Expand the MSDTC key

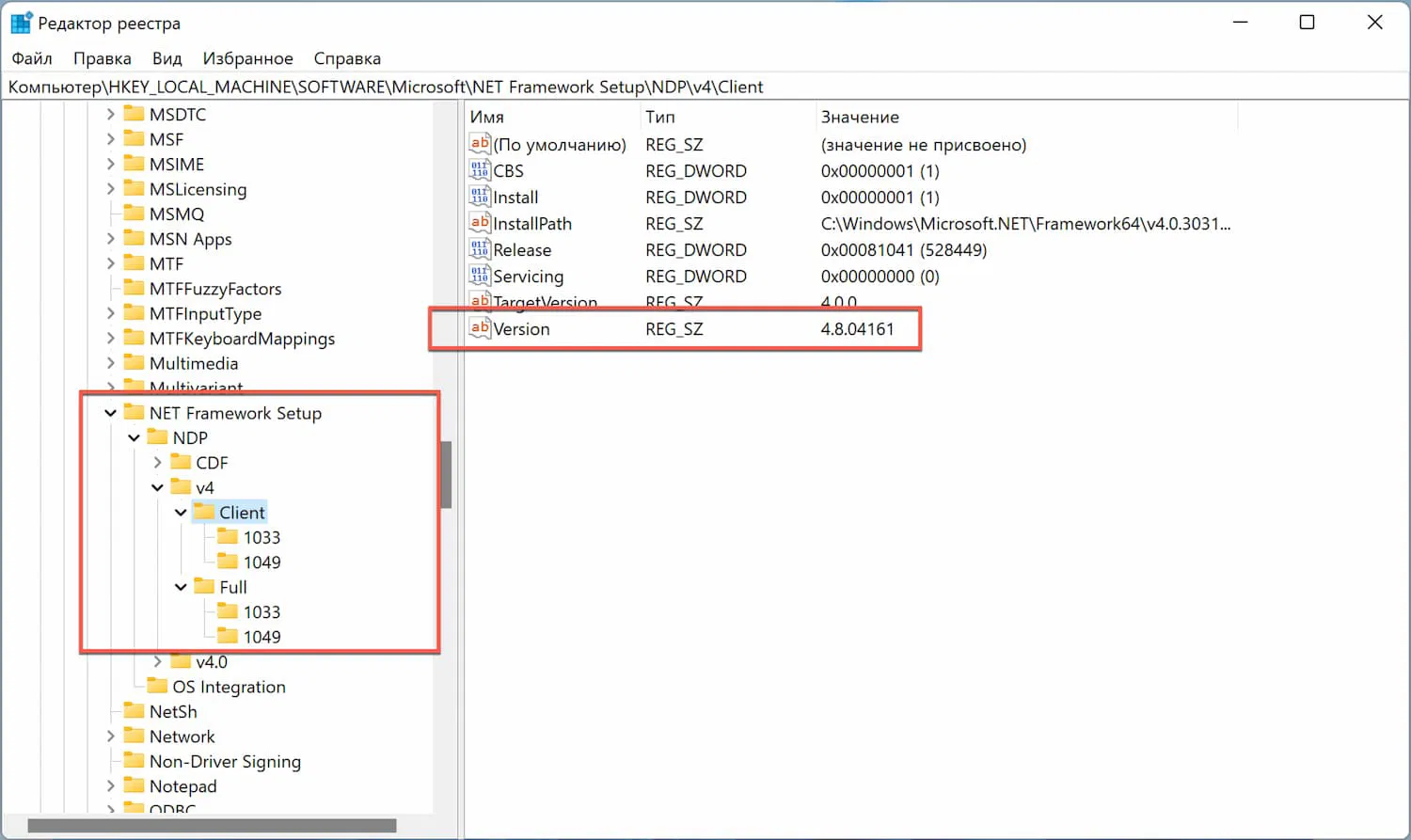(111, 114)
